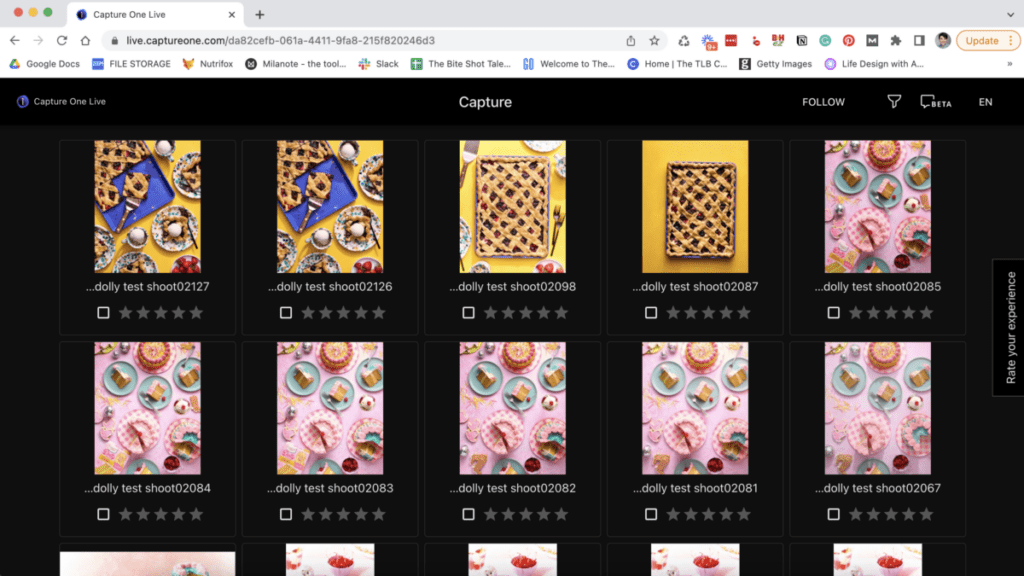Select the checkbox for shoot02084

[103, 515]
